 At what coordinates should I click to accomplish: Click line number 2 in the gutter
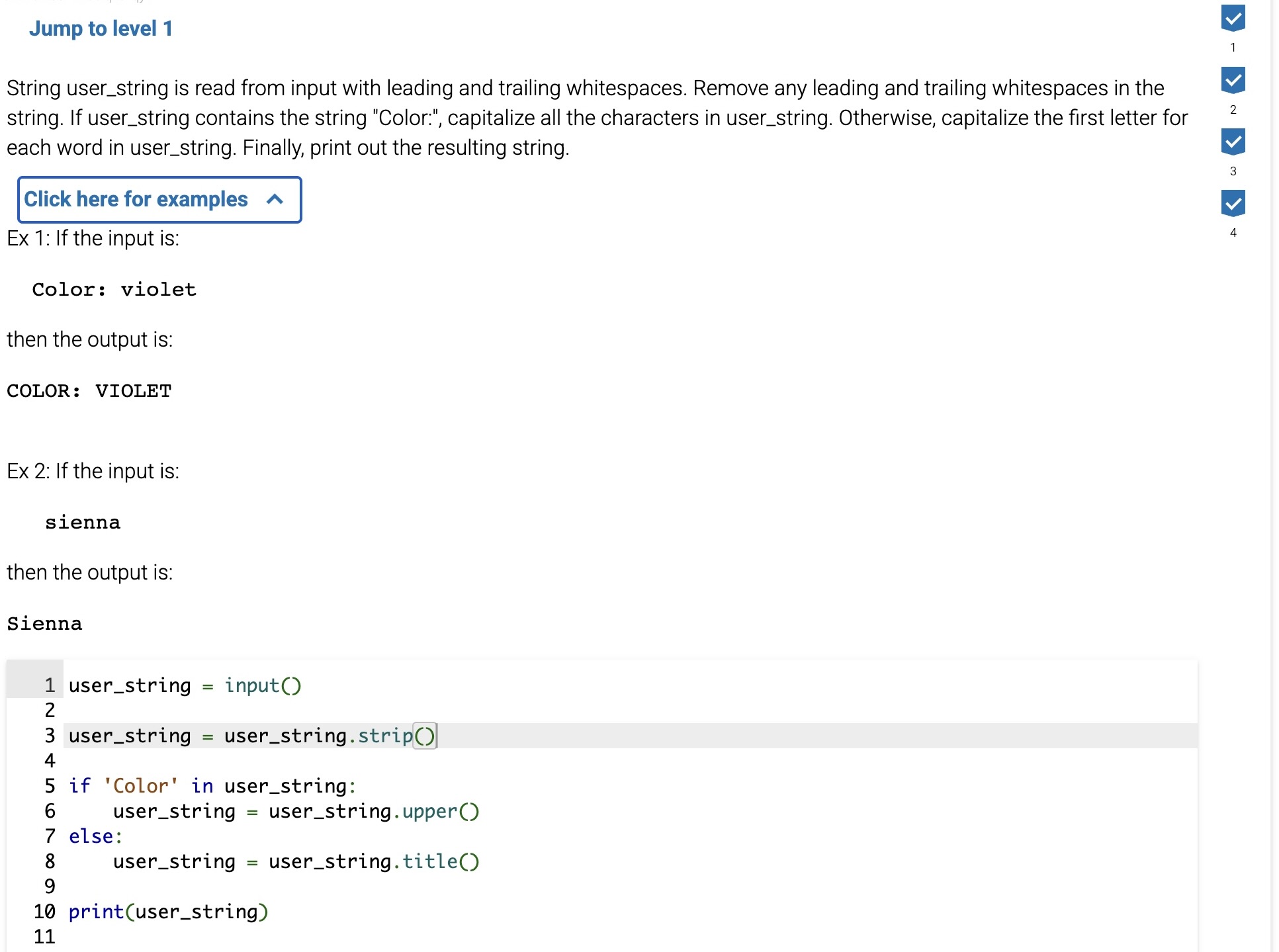[x=49, y=711]
